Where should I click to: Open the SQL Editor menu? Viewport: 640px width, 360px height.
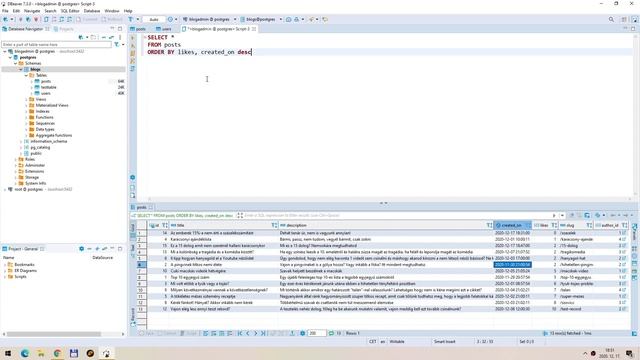tap(70, 11)
